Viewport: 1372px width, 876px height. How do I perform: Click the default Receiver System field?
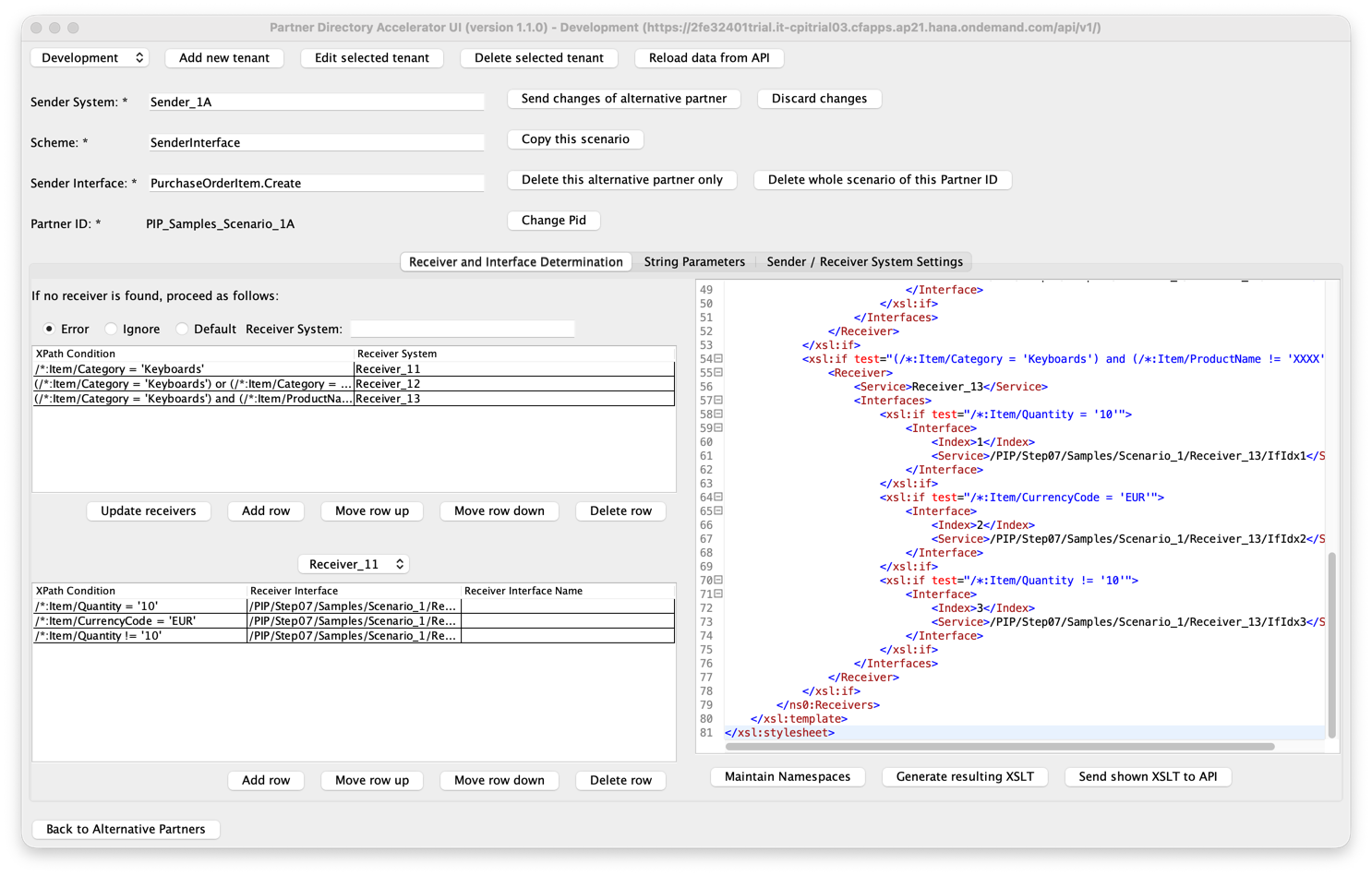click(x=463, y=329)
